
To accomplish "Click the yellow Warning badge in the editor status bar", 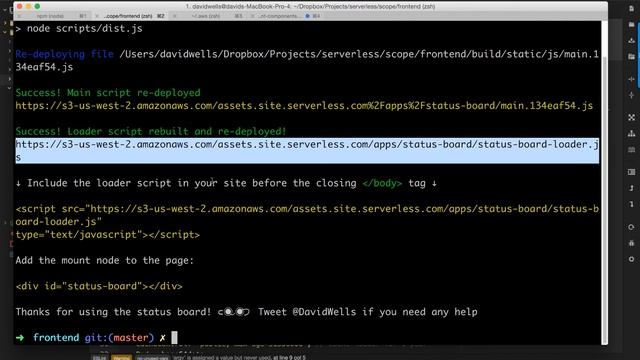I will 121,358.
